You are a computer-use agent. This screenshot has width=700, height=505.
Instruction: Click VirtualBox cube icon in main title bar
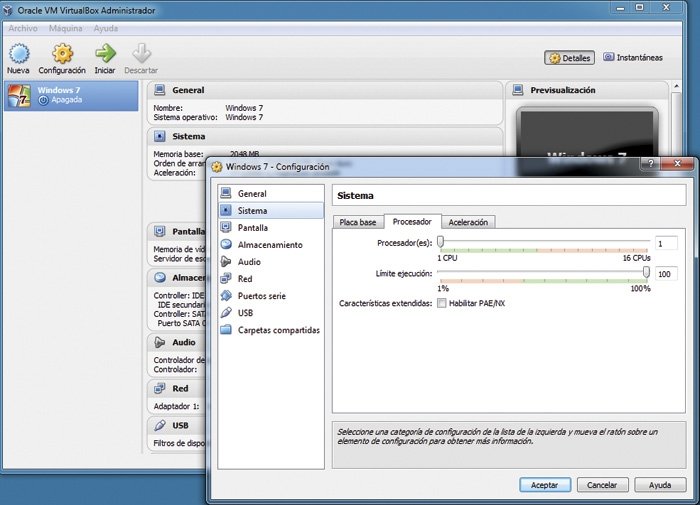[x=8, y=9]
